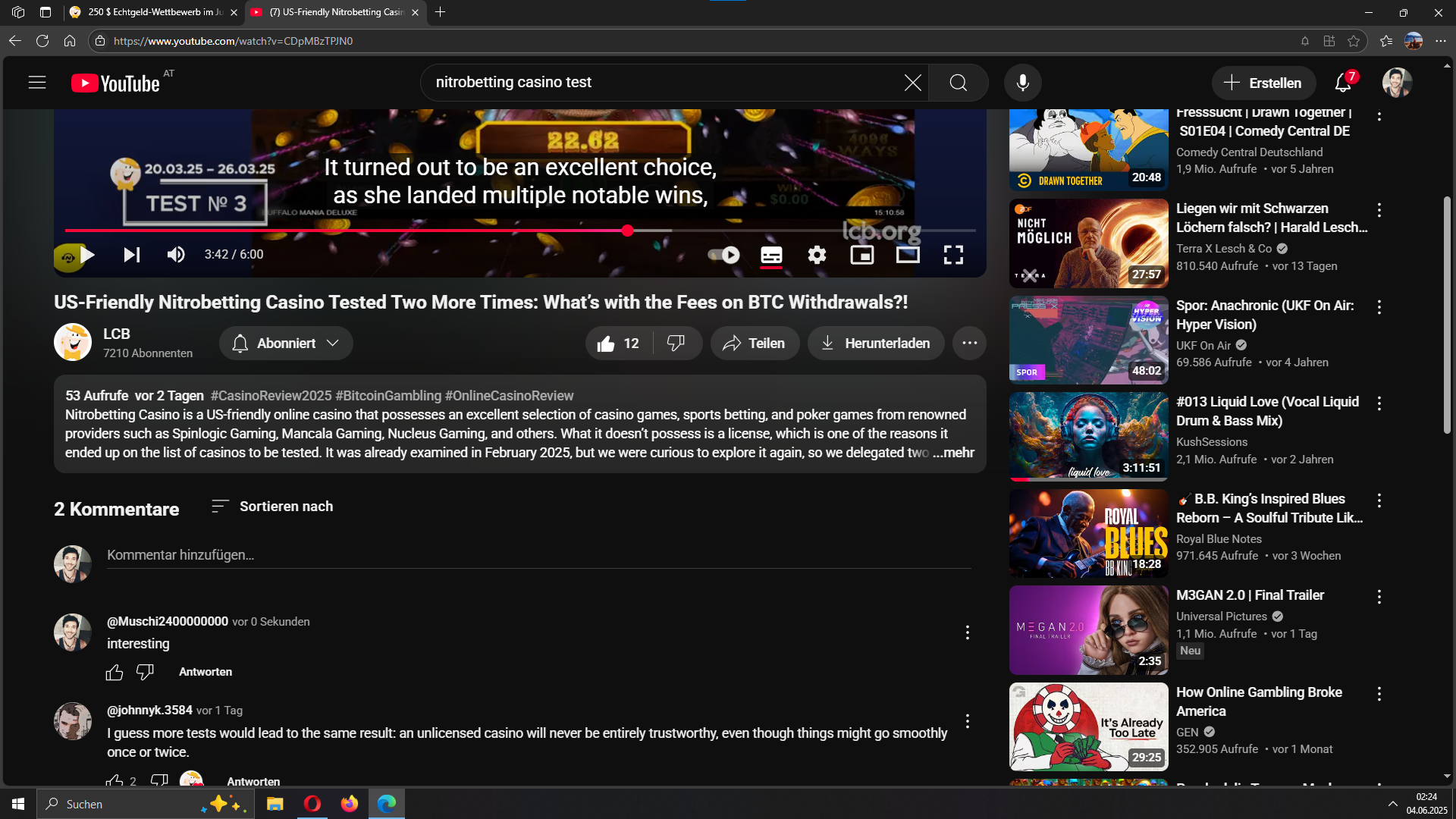Like the video with thumbs up
This screenshot has height=819, width=1456.
point(618,344)
